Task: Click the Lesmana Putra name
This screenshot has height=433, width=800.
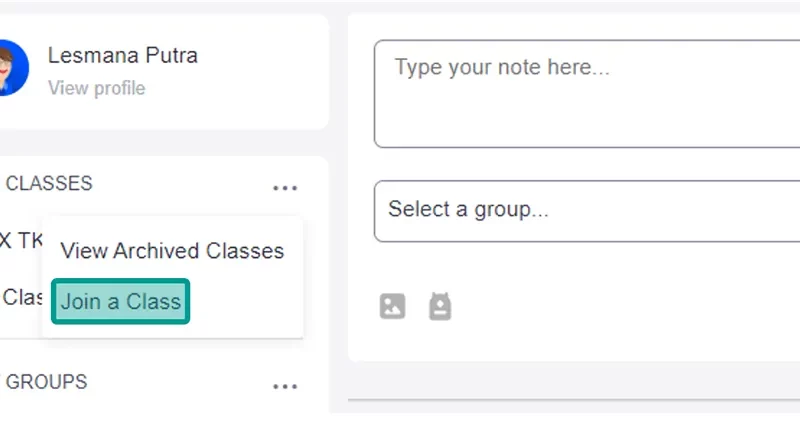Action: point(122,55)
